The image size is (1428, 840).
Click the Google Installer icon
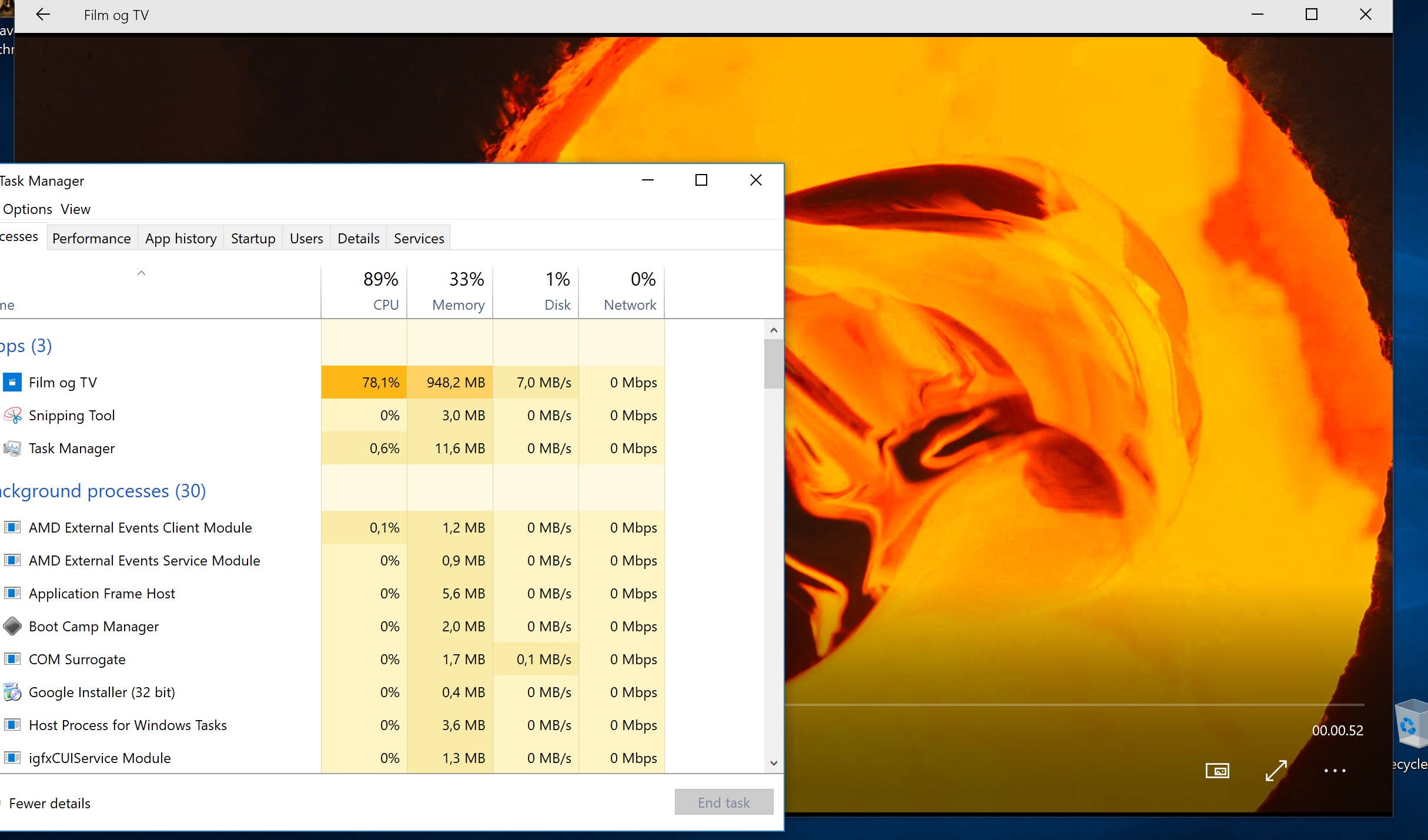click(x=12, y=692)
